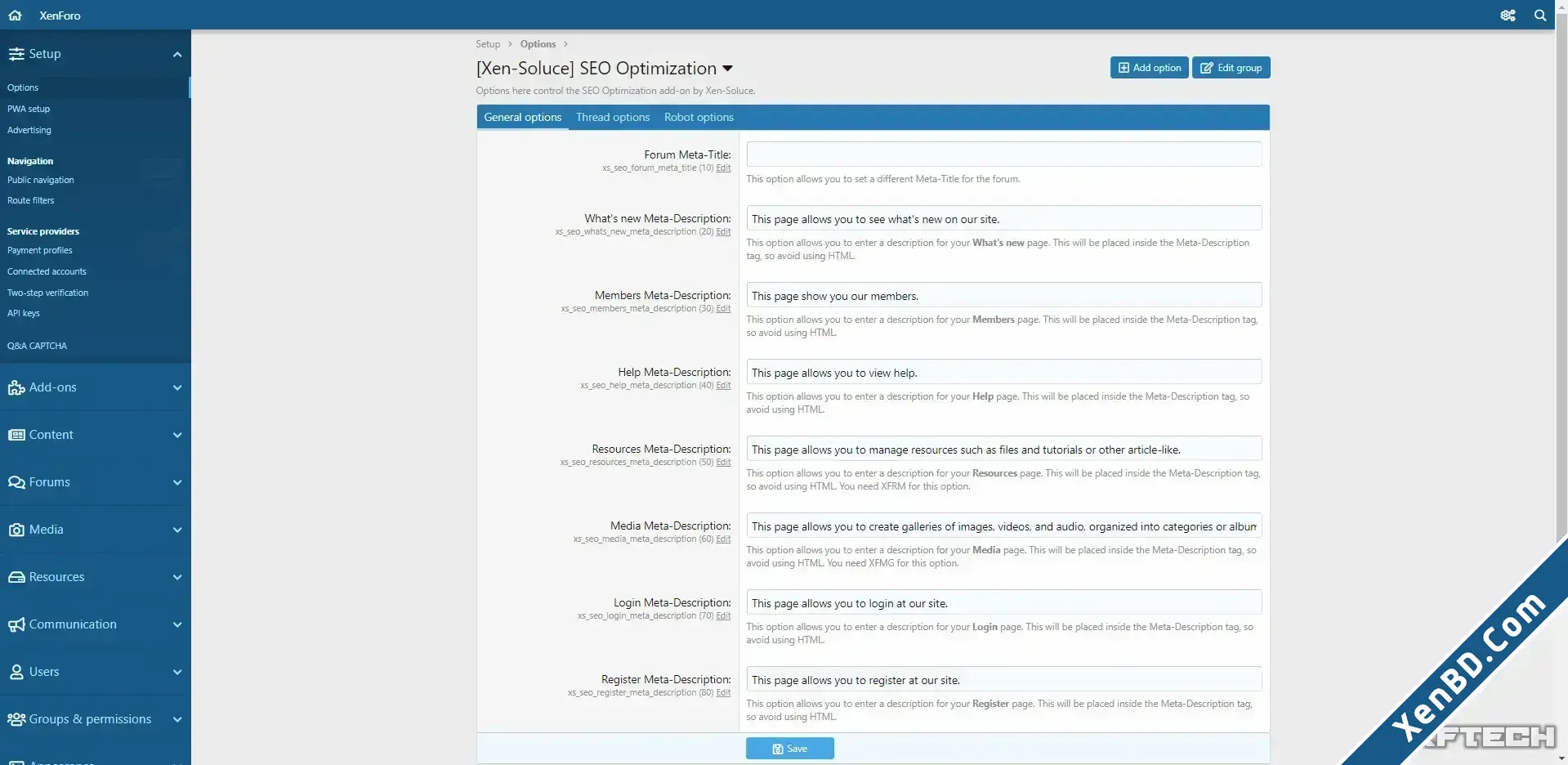Viewport: 1568px width, 765px height.
Task: Focus the Resources Meta-Description field
Action: [1003, 449]
